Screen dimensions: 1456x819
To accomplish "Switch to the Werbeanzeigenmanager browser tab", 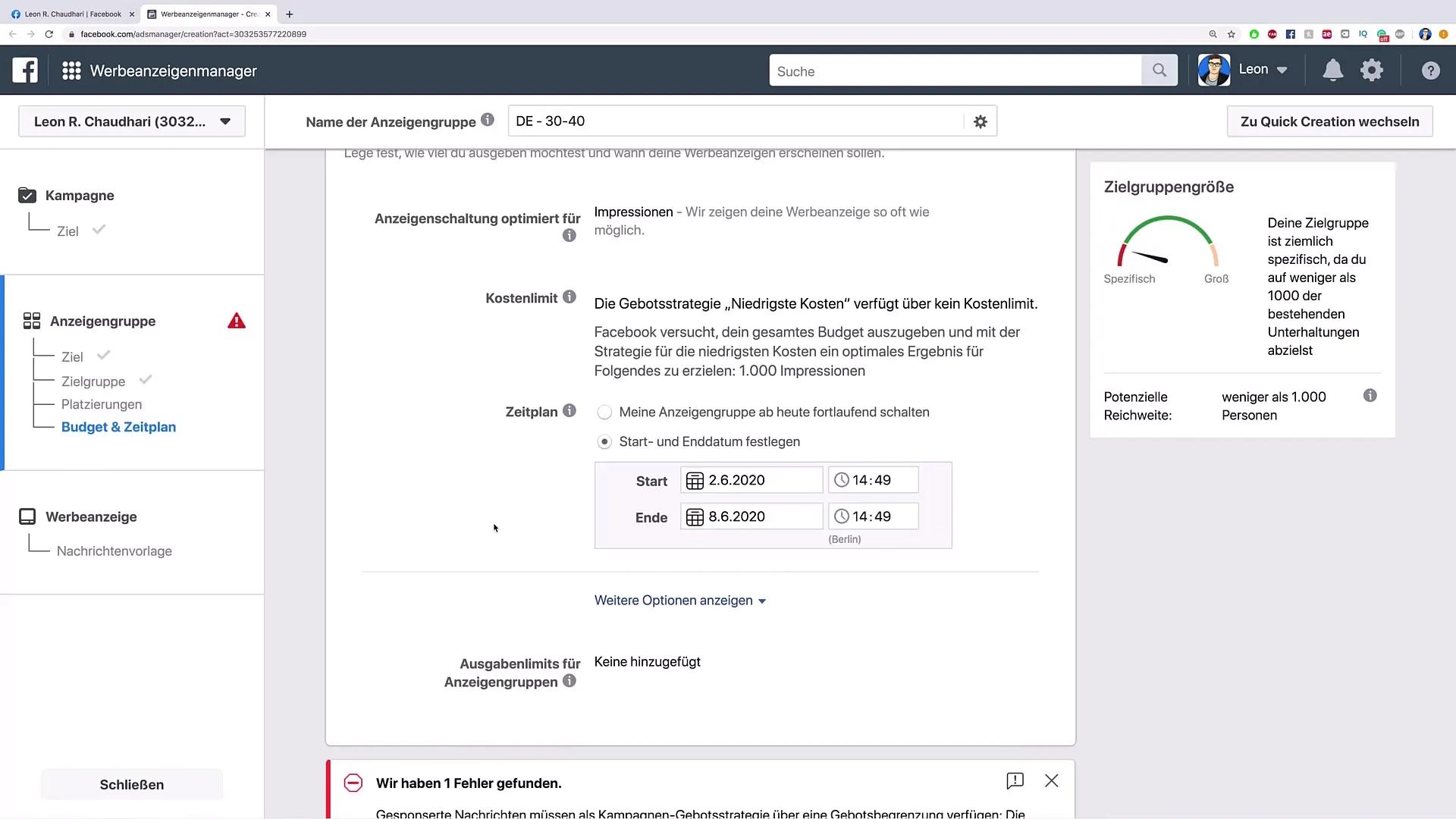I will pos(209,14).
